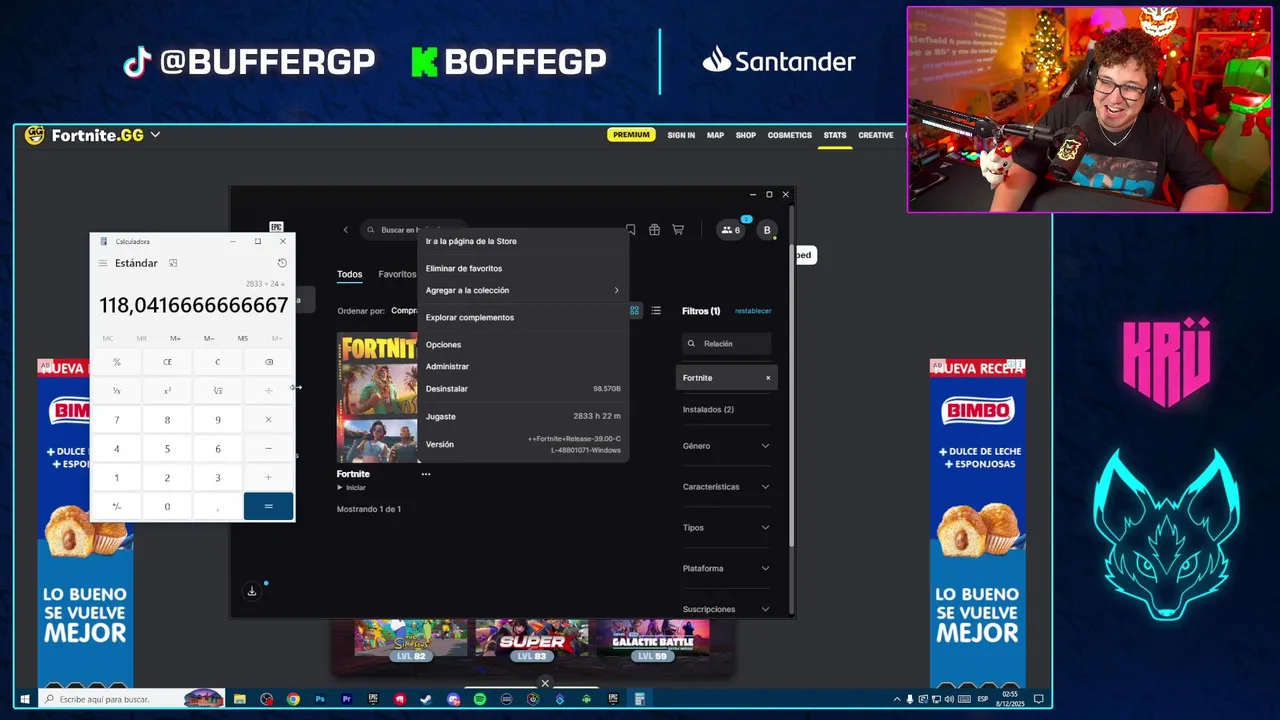Expand the Género filter section
This screenshot has height=720, width=1280.
[726, 446]
